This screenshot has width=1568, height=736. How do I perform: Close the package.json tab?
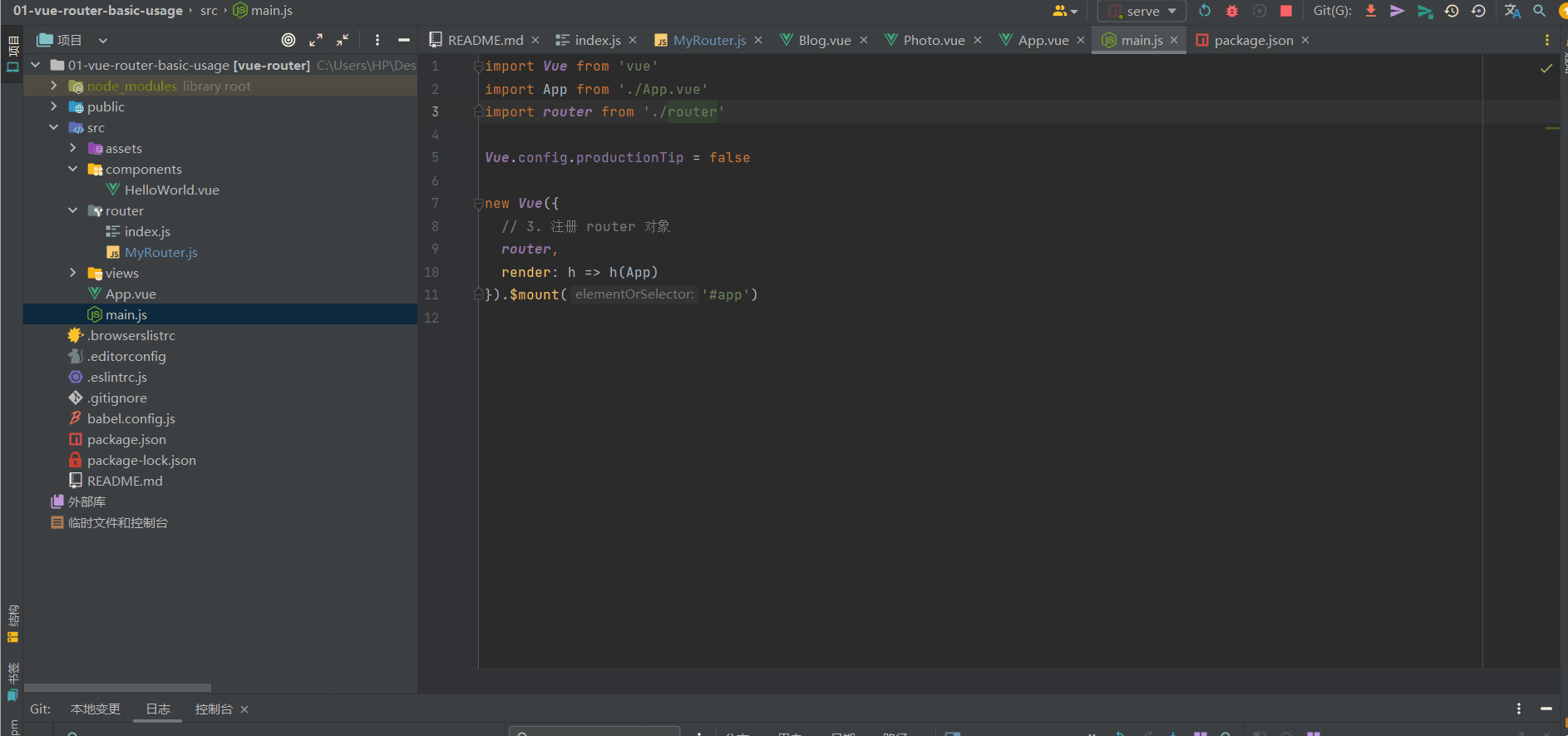pos(1305,40)
